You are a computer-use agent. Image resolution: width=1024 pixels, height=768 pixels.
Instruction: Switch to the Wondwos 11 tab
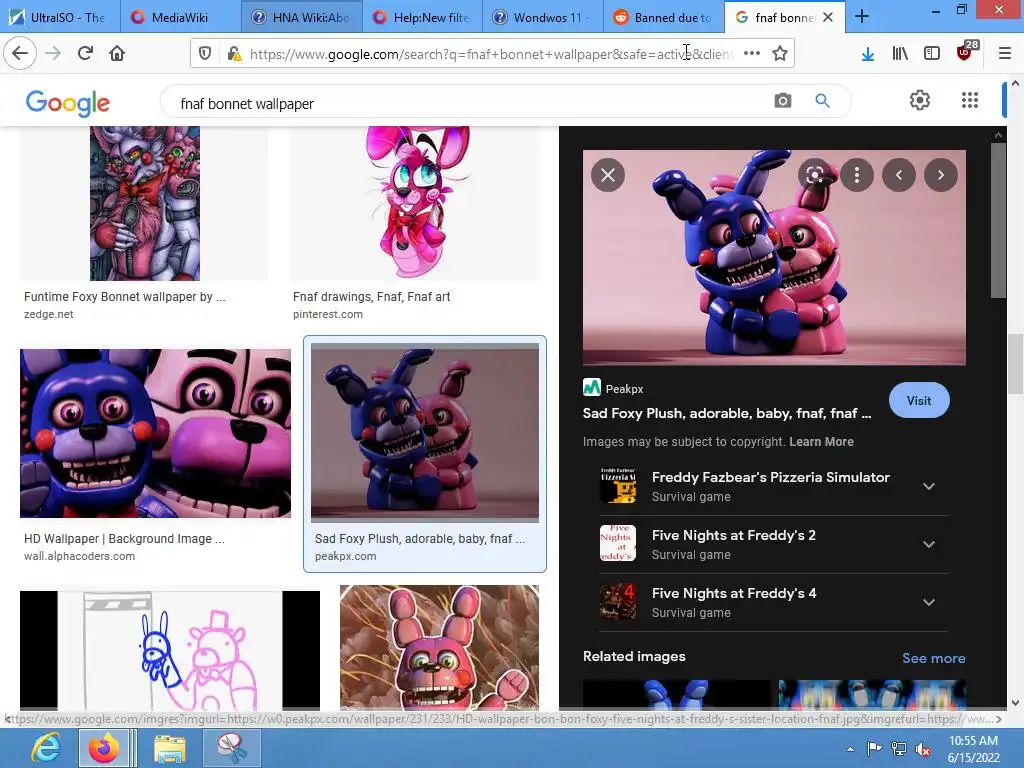point(542,17)
